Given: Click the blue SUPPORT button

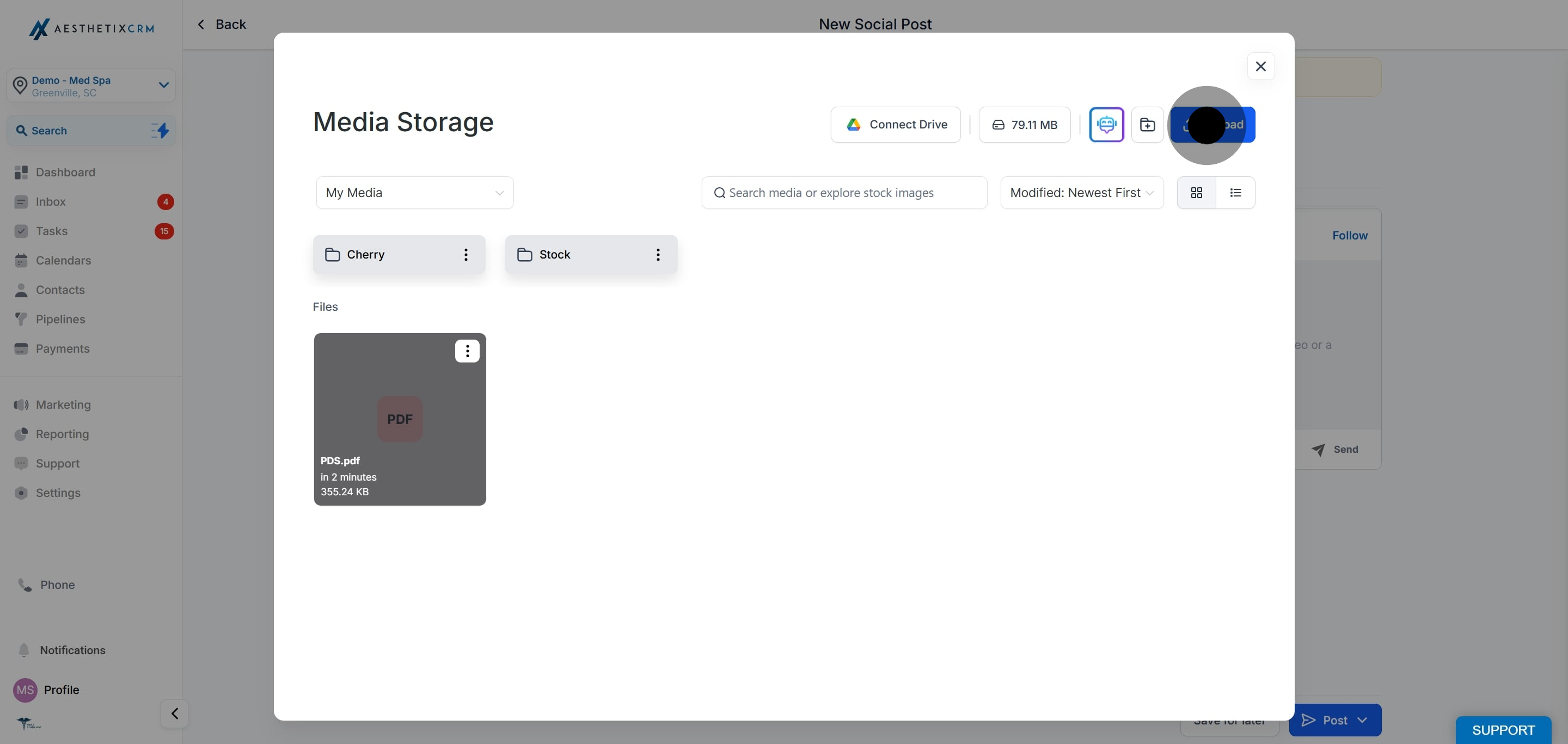Looking at the screenshot, I should 1502,729.
